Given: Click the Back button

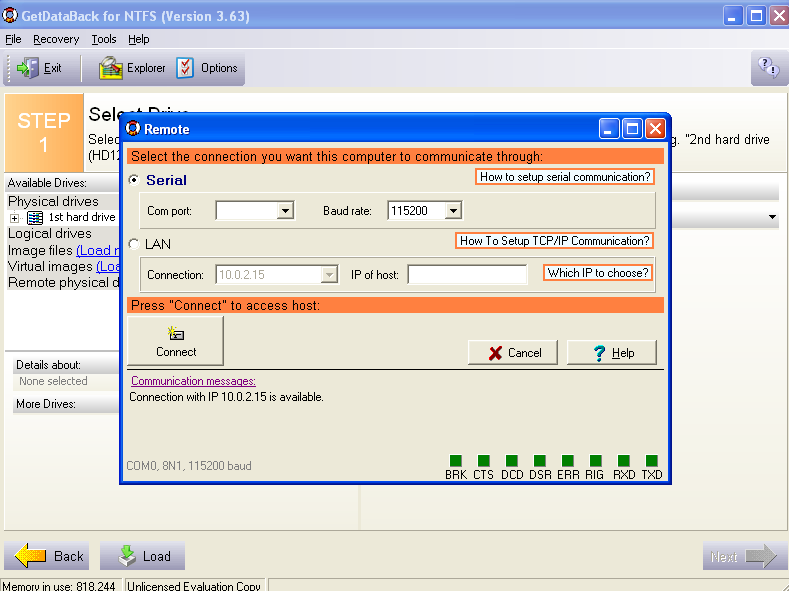Looking at the screenshot, I should point(47,556).
